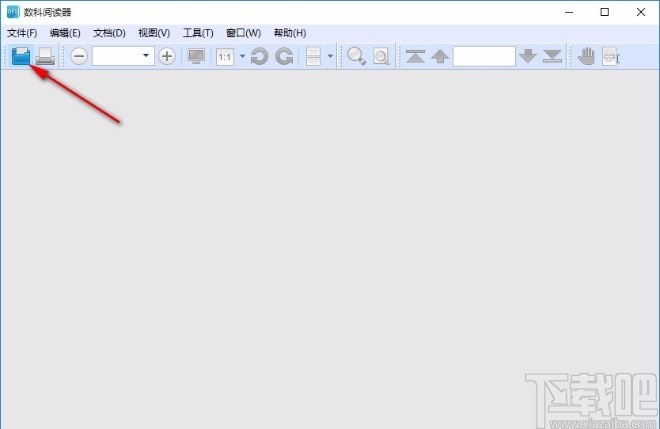Image resolution: width=660 pixels, height=429 pixels.
Task: Click the 数科阅读器 app icon in title bar
Action: [x=13, y=12]
